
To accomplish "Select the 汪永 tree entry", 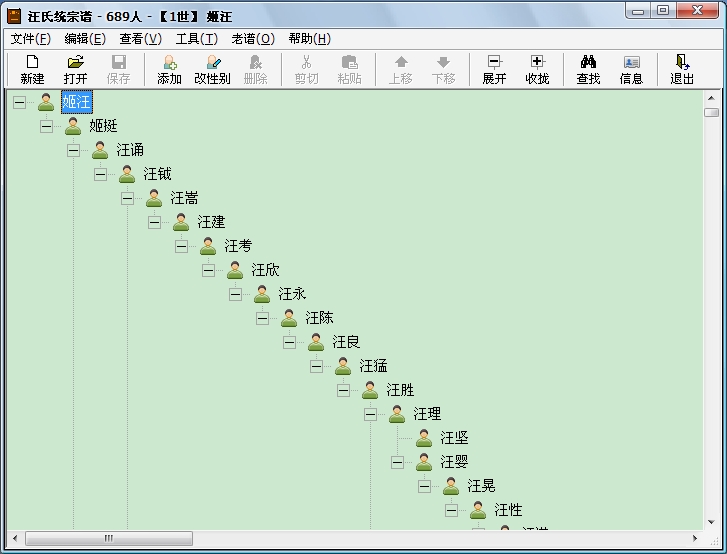I will click(x=292, y=294).
